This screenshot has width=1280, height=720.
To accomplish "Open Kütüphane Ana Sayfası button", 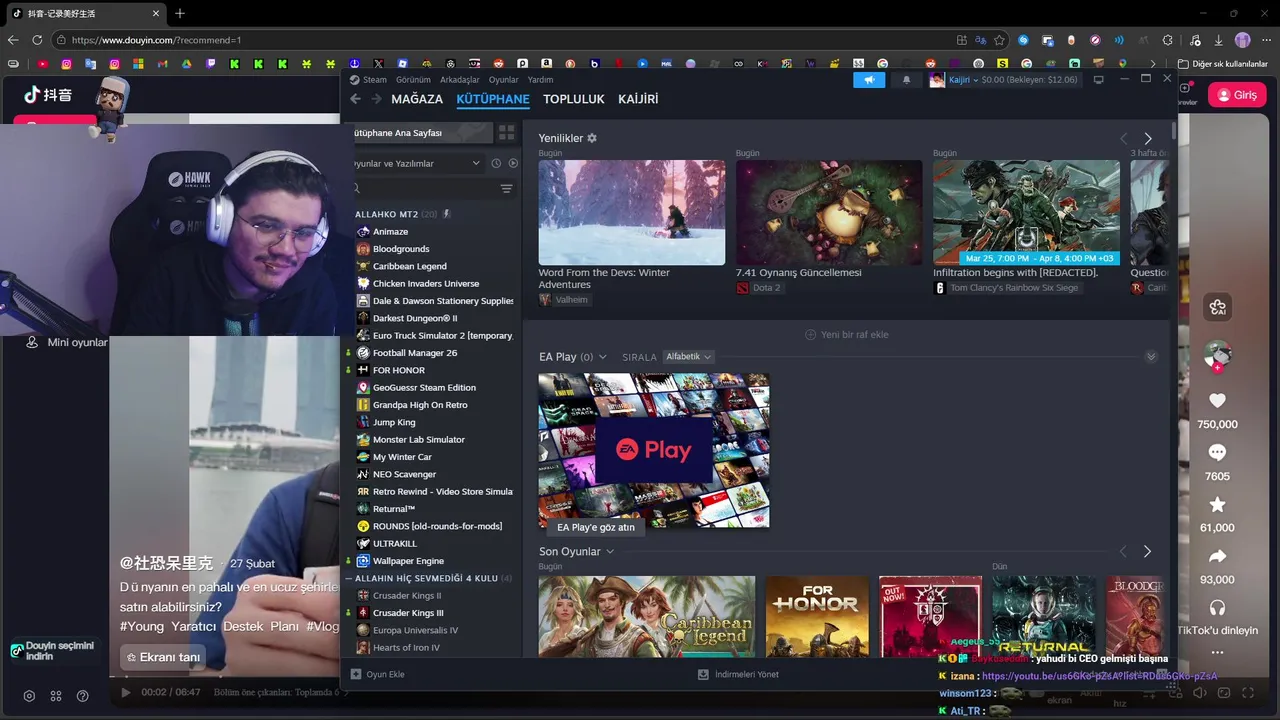I will click(420, 133).
